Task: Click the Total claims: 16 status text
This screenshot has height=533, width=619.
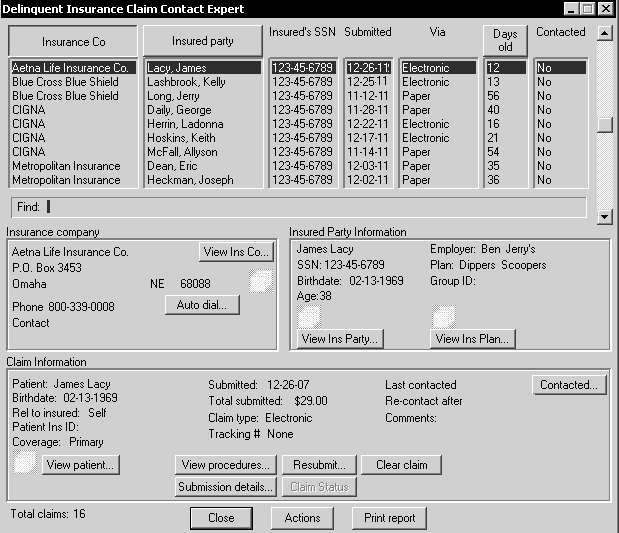Action: click(x=48, y=514)
